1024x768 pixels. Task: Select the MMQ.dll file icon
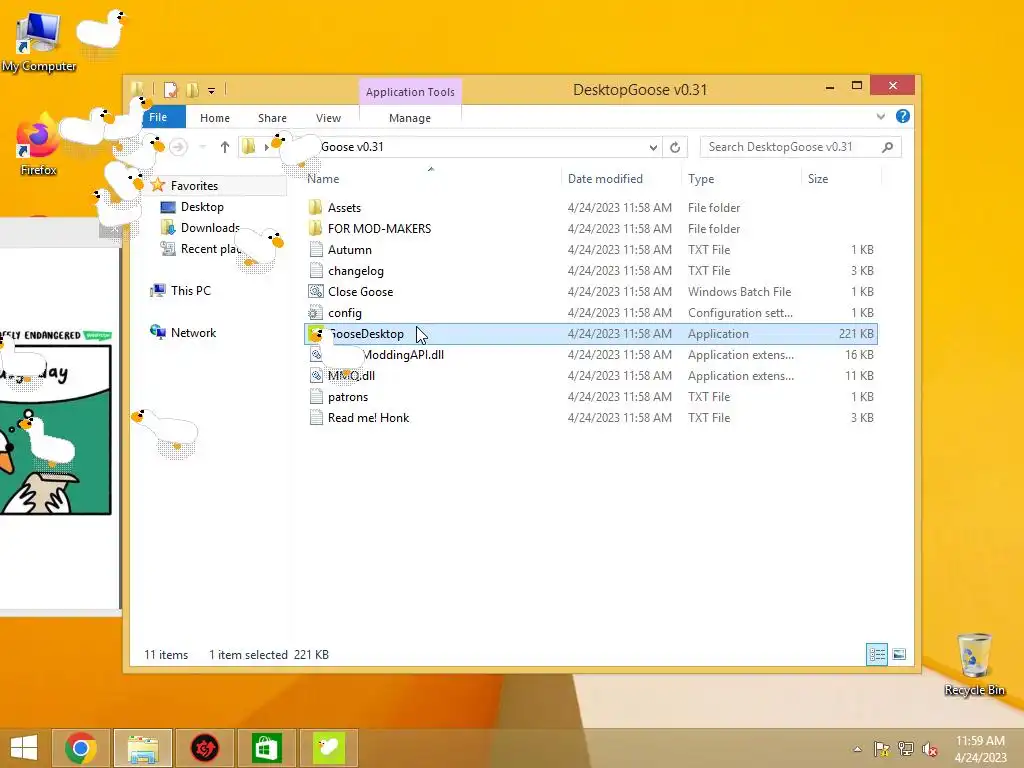tap(316, 376)
